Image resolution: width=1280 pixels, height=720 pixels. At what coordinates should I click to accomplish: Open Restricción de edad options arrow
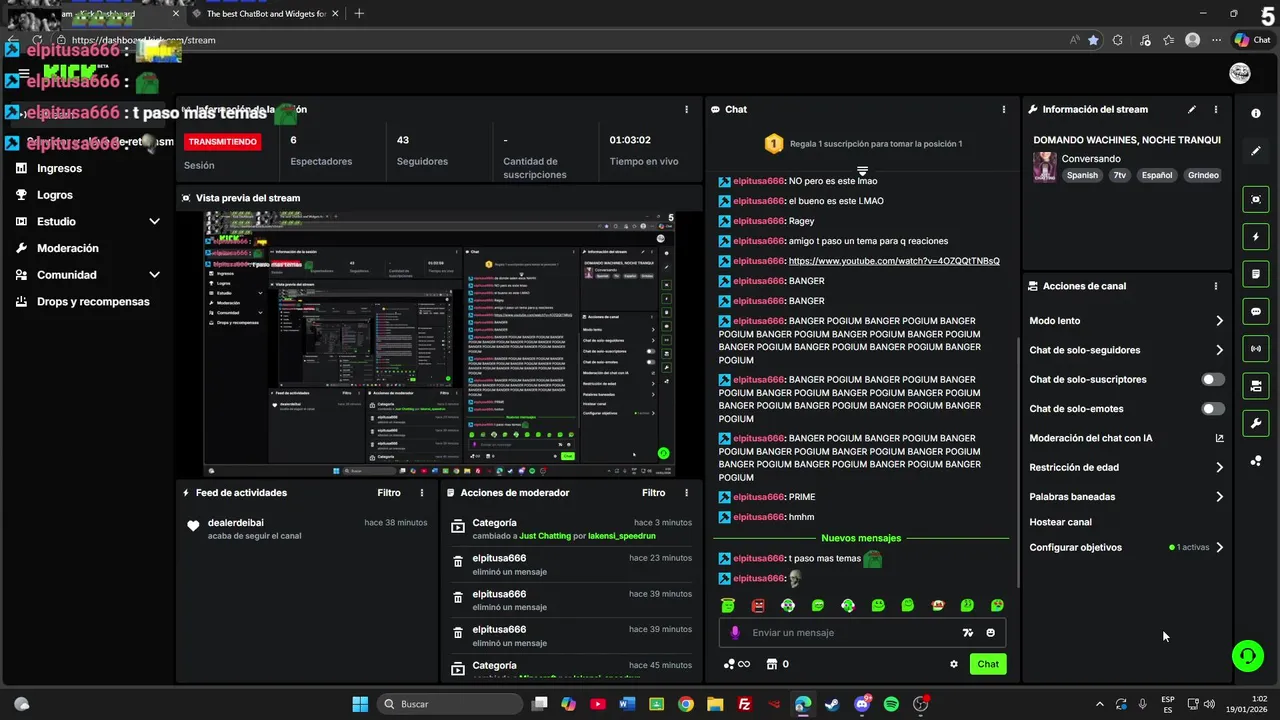(1219, 467)
